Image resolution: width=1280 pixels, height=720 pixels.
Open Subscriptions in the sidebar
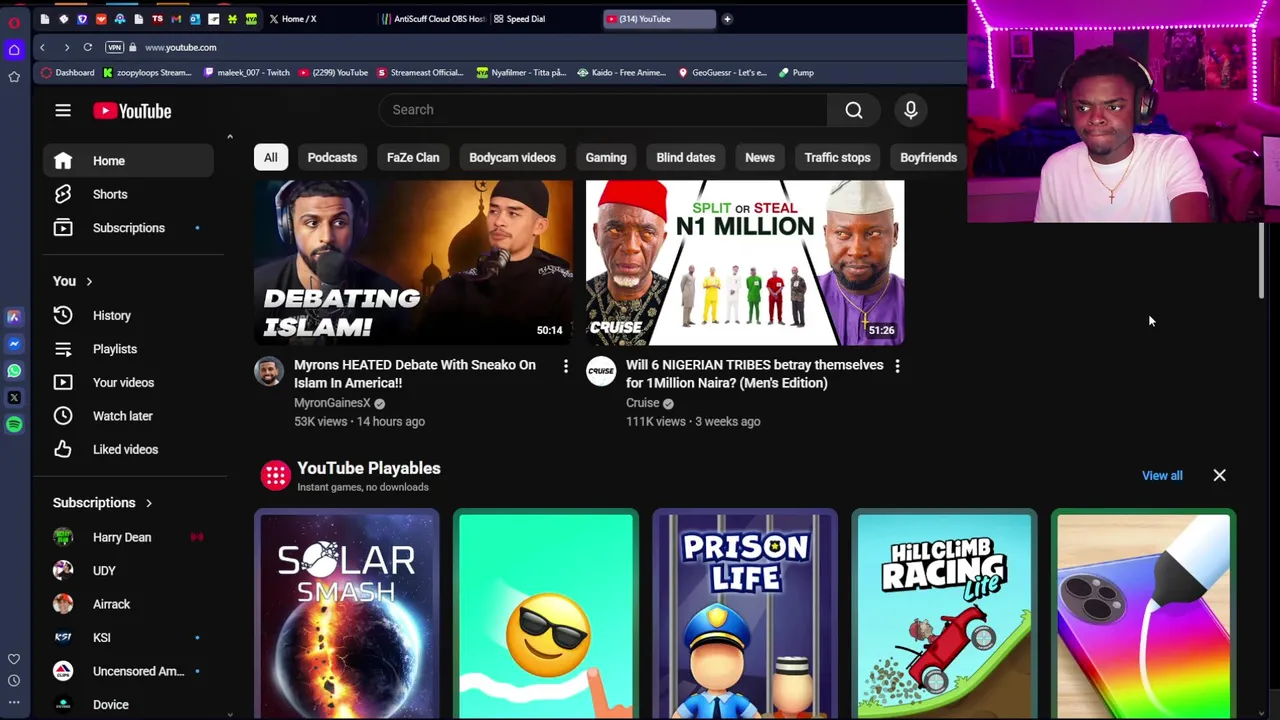tap(128, 228)
